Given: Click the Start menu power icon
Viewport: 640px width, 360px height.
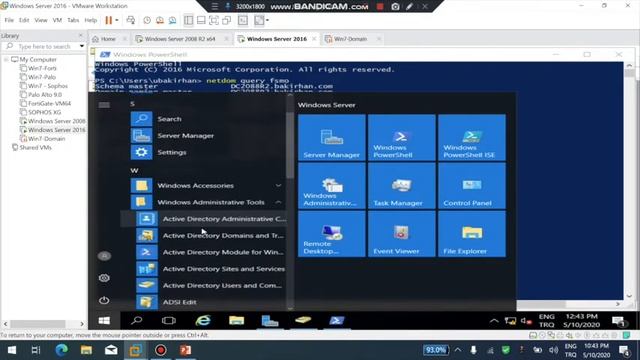Looking at the screenshot, I should tap(104, 300).
